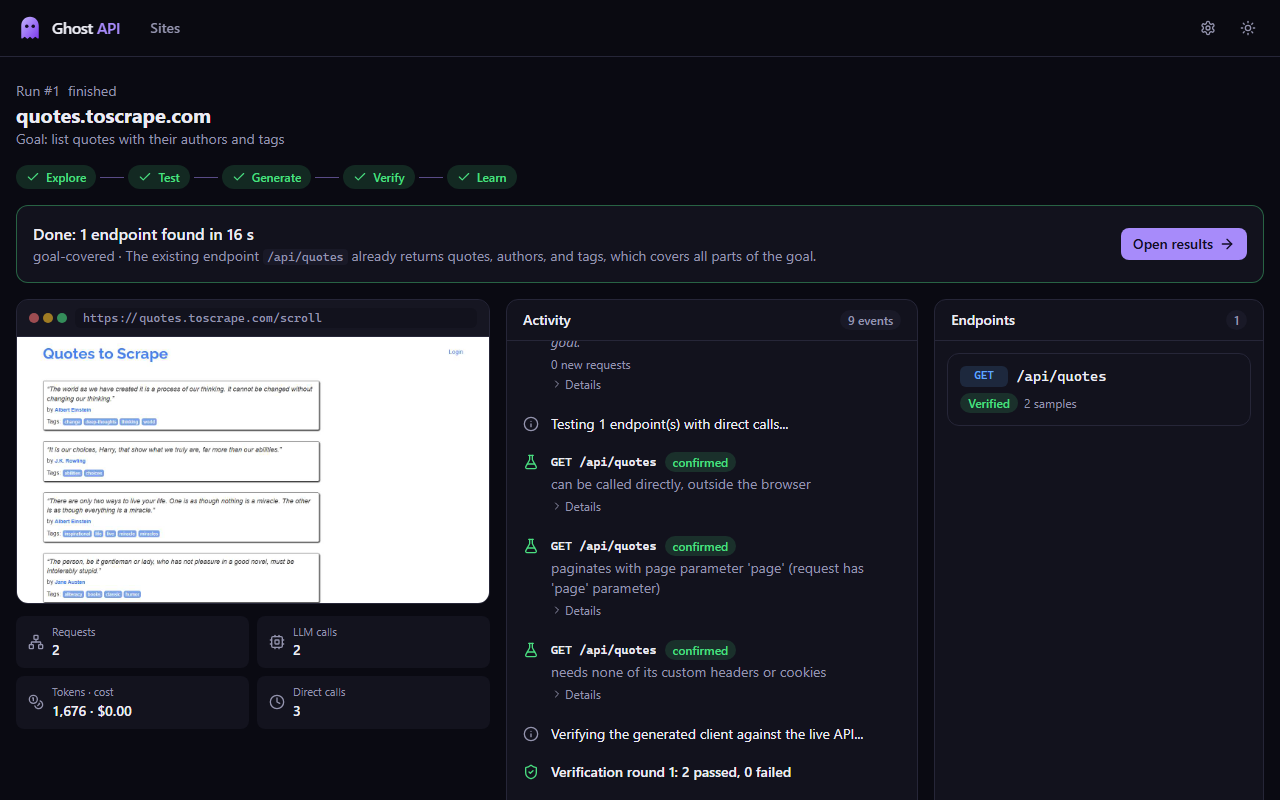Image resolution: width=1280 pixels, height=800 pixels.
Task: Click the Endpoints count badge '1'
Action: 1237,321
